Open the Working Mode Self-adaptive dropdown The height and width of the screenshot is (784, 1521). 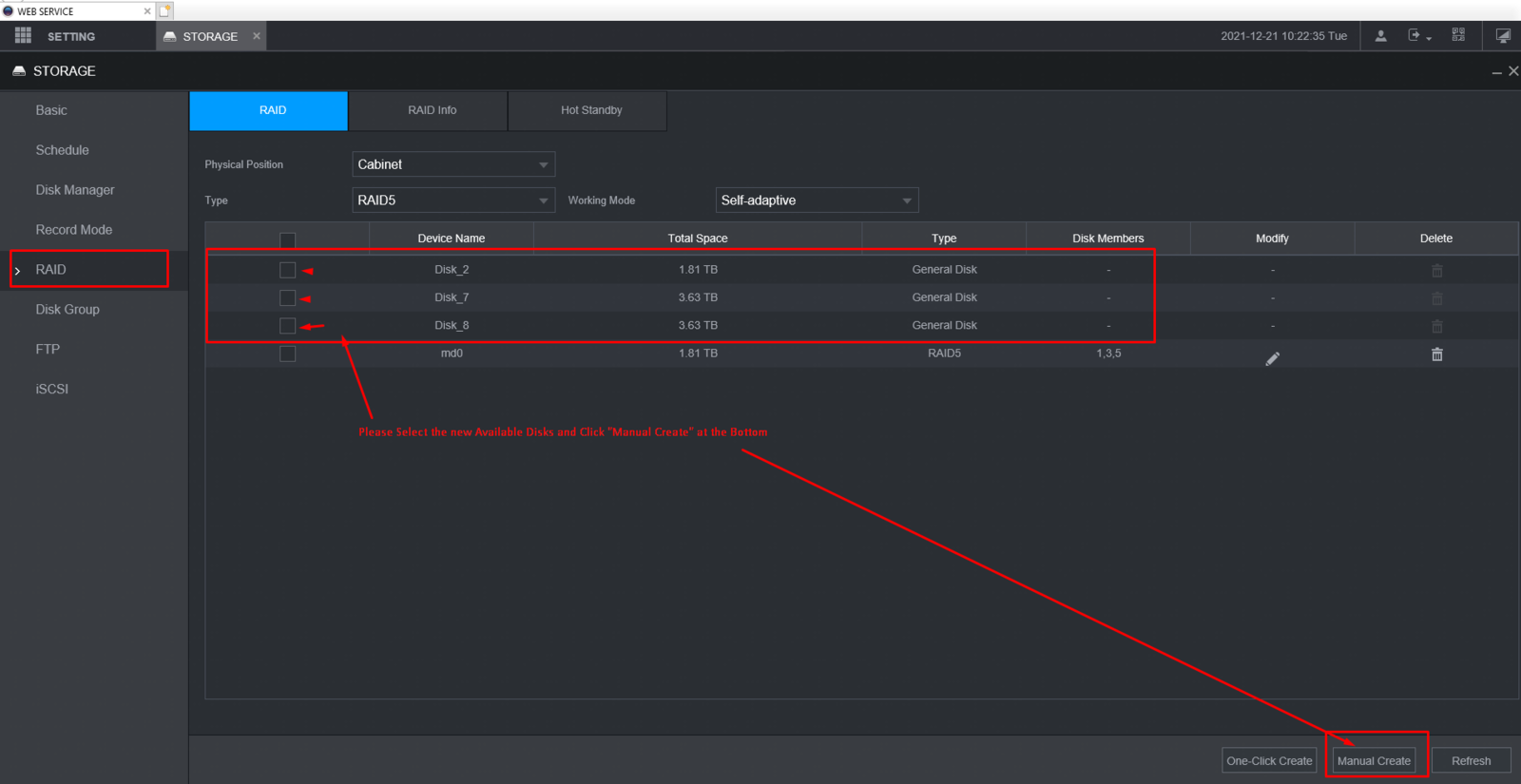tap(817, 201)
